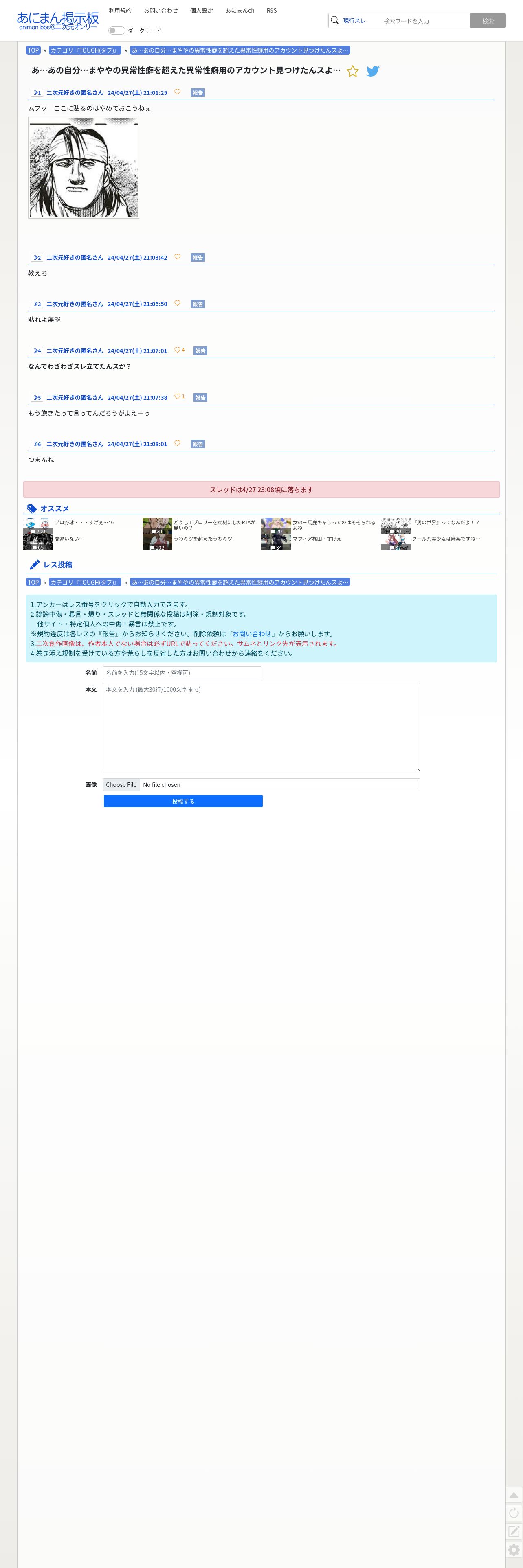This screenshot has width=523, height=1568.
Task: Click anchor number >>6
Action: [37, 444]
